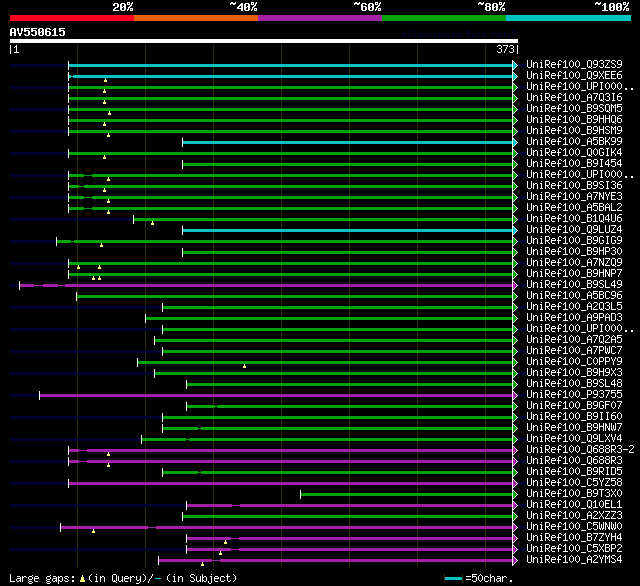Open hit UniRef100_A7Q3I6
Image resolution: width=640 pixels, height=586 pixels.
pos(574,98)
